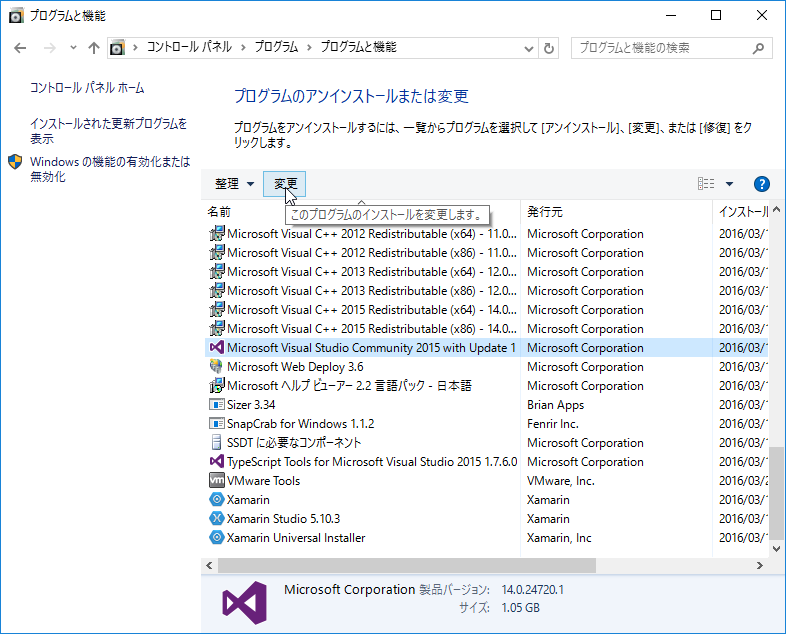Select VMware Tools program name
Image resolution: width=786 pixels, height=634 pixels.
(x=263, y=481)
